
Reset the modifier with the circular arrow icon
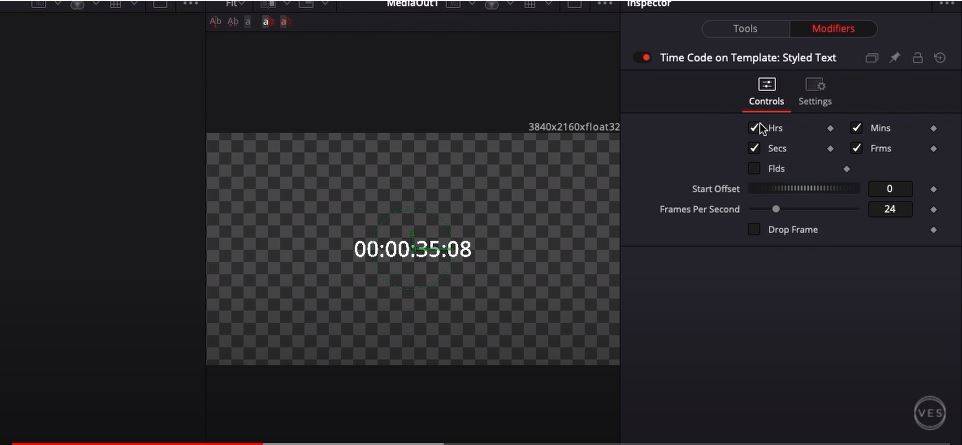pyautogui.click(x=940, y=58)
